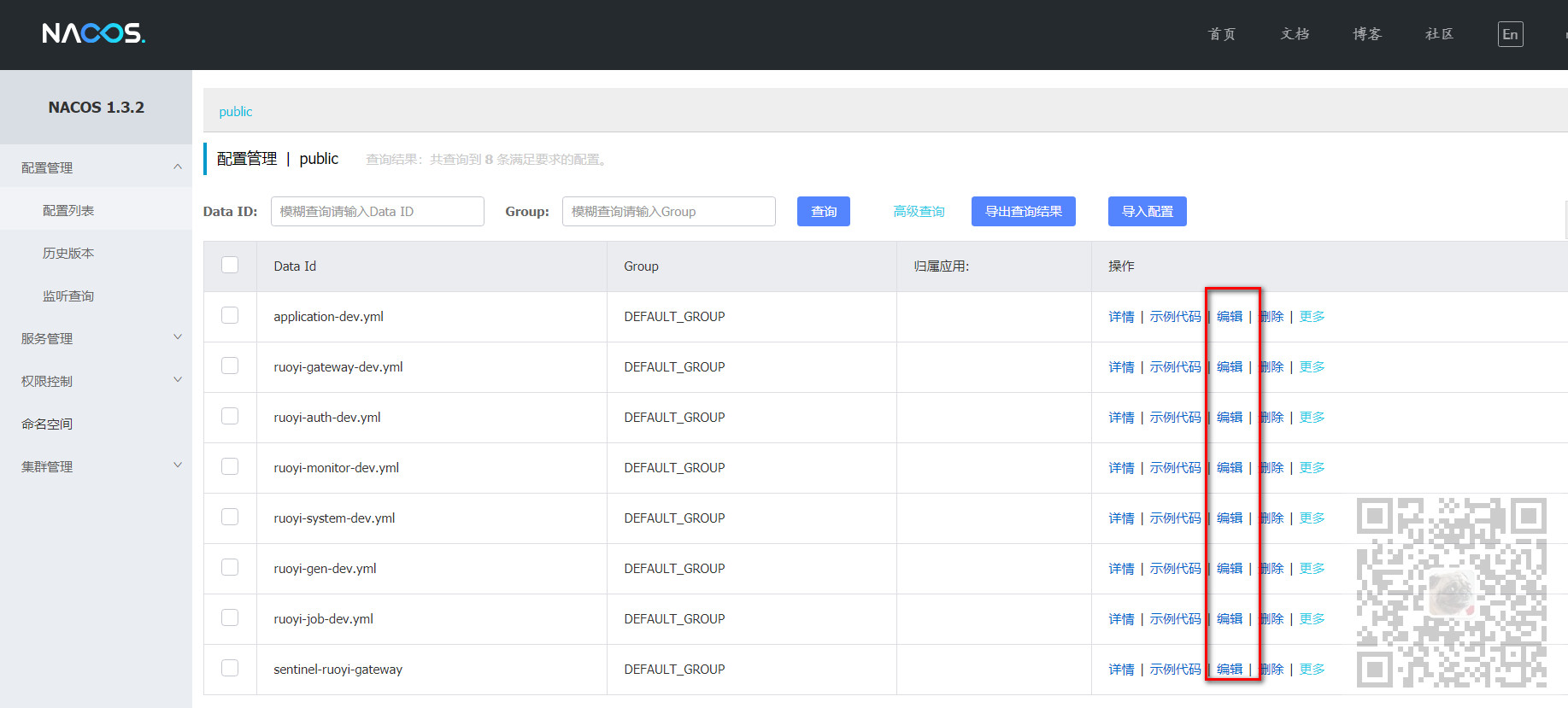Click the NACOS logo
The width and height of the screenshot is (1568, 708).
pyautogui.click(x=94, y=33)
